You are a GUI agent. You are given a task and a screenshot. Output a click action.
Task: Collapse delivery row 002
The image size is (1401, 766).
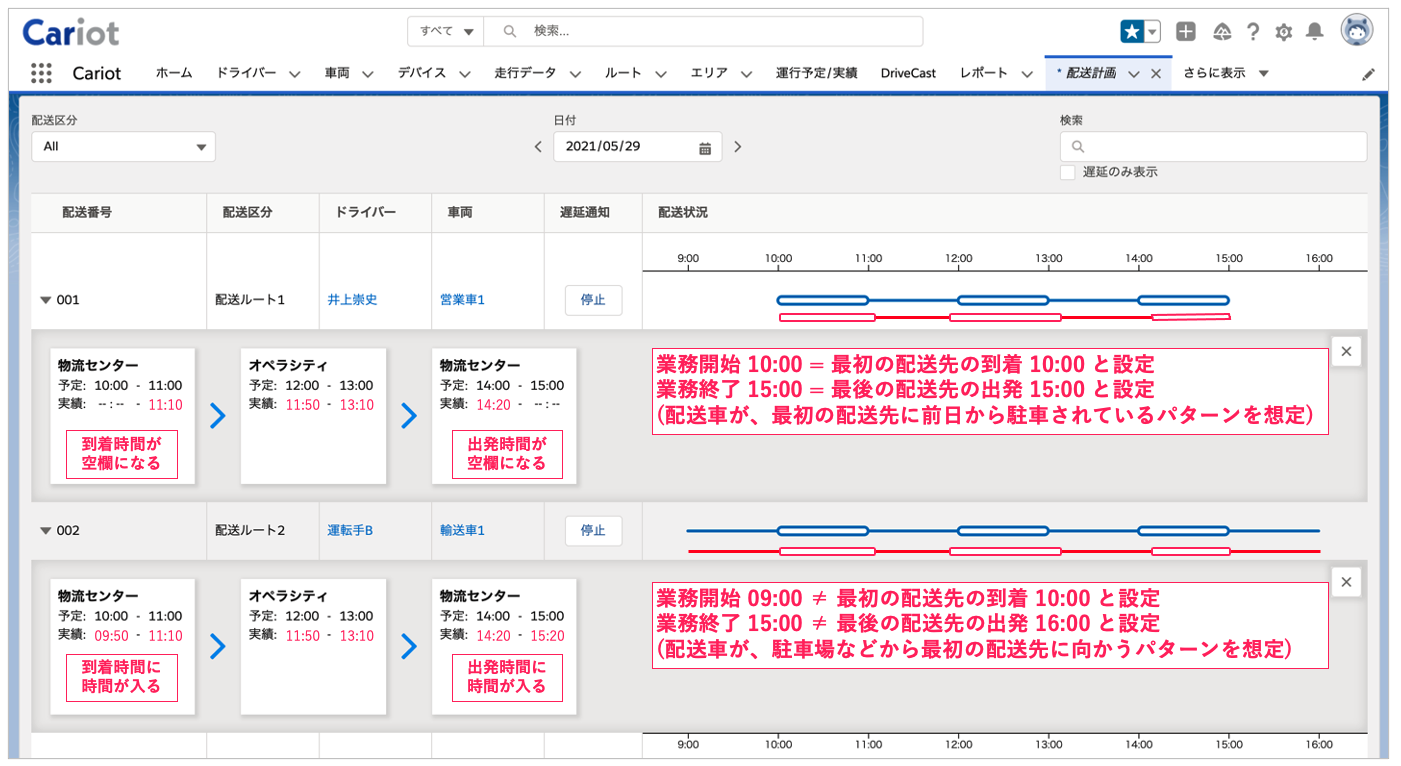(45, 531)
